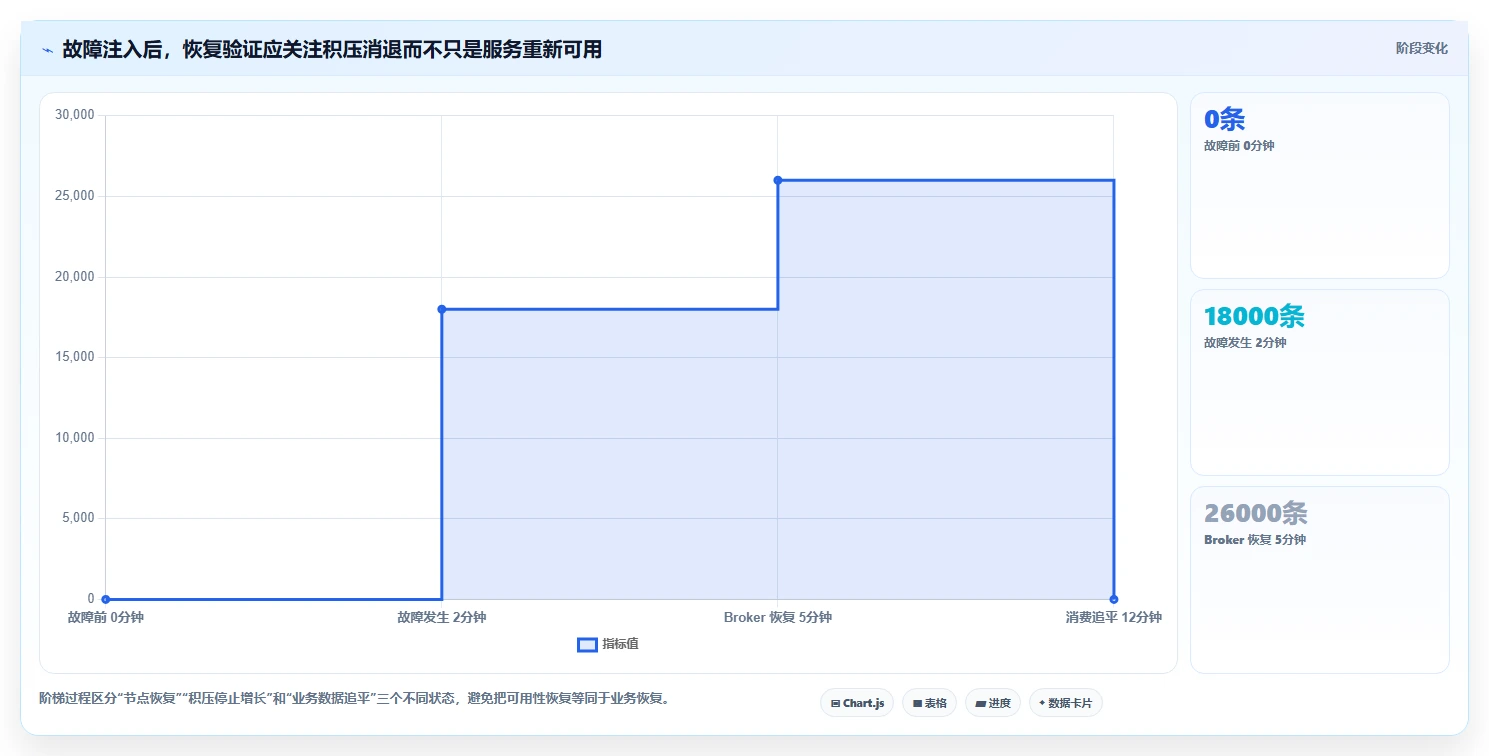Click y-axis value 5,000
Screen dimensions: 1489x756
(78, 518)
